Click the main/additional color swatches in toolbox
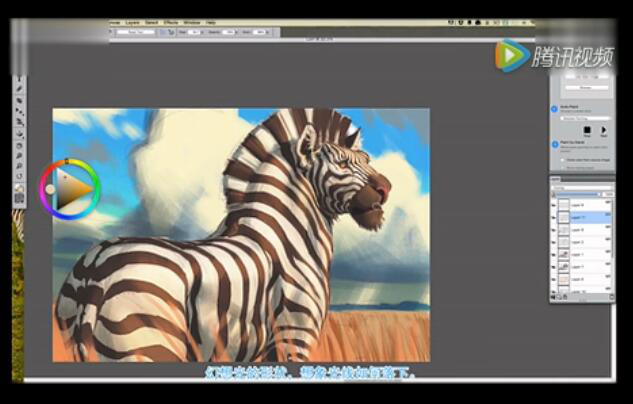The width and height of the screenshot is (633, 404). (19, 188)
